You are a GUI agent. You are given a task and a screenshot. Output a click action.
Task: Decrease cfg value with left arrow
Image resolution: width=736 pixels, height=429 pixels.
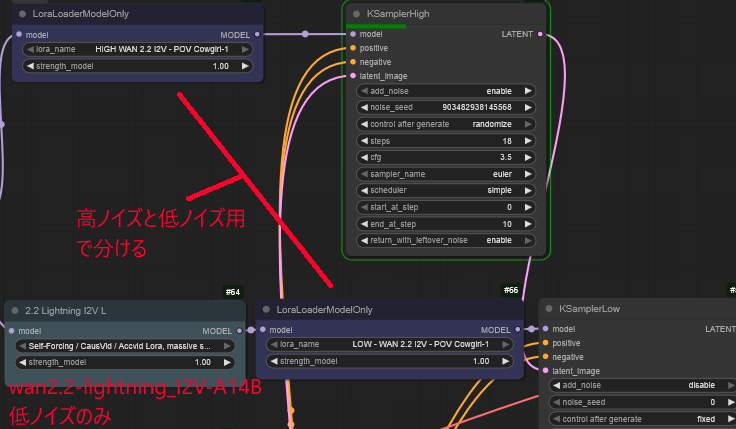364,157
